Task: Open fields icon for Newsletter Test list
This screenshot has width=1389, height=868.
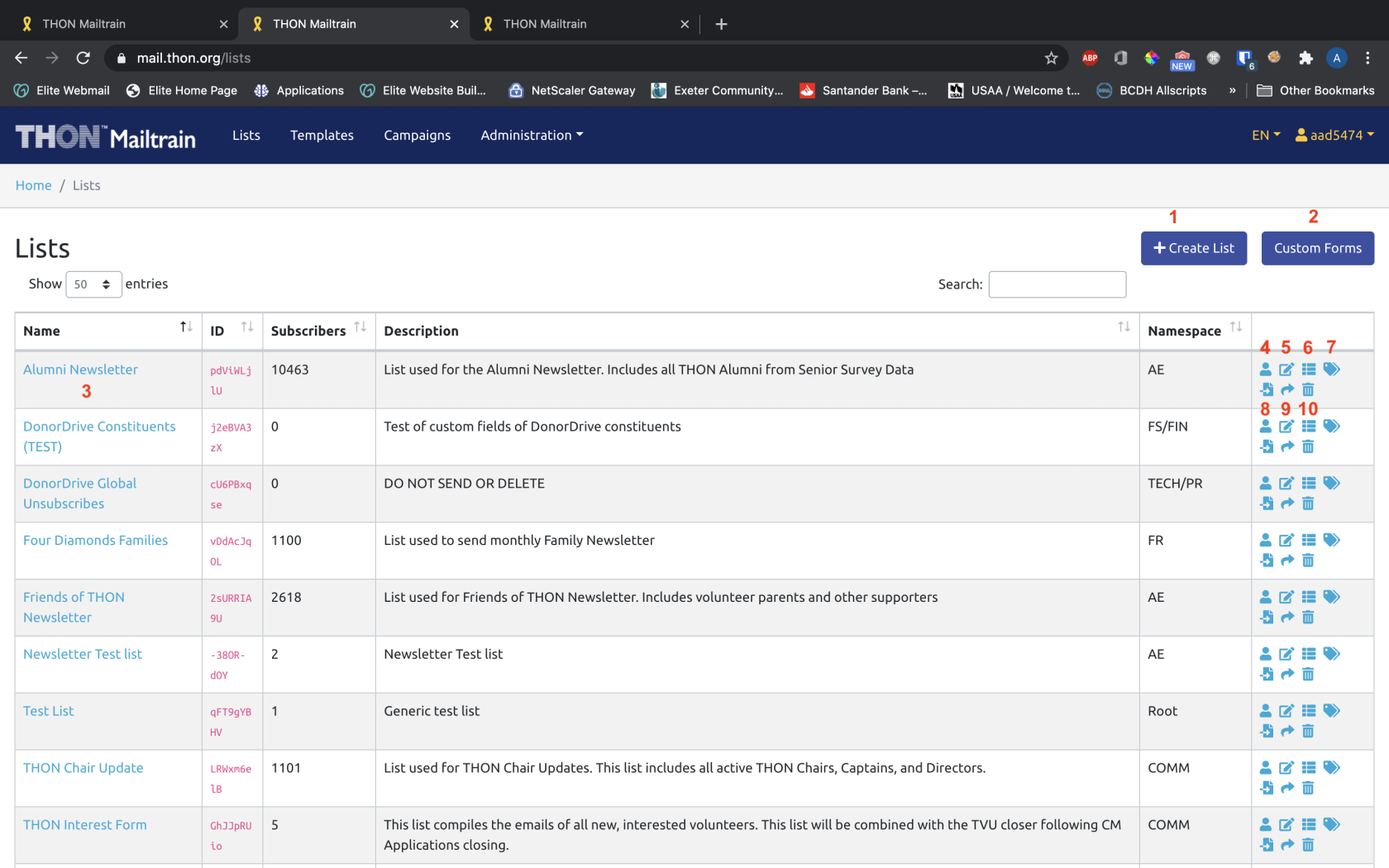Action: pyautogui.click(x=1309, y=654)
